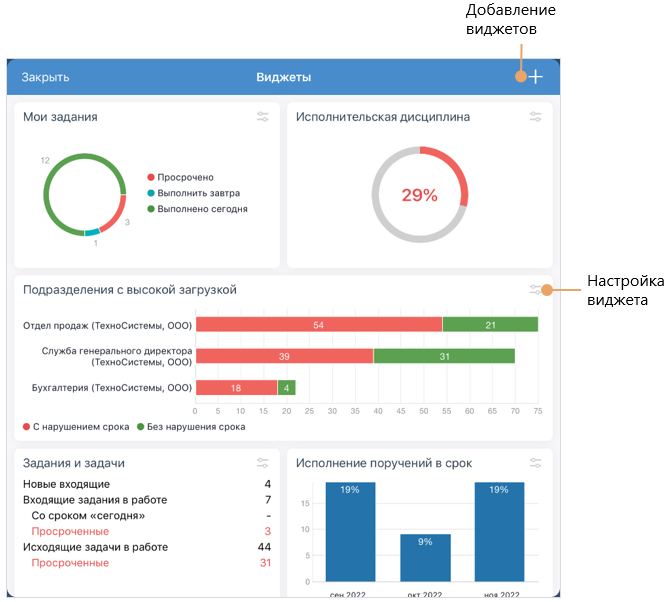Screen dimensions: 668x602
Task: Click the green bar for Служба генерального директора
Action: (444, 356)
